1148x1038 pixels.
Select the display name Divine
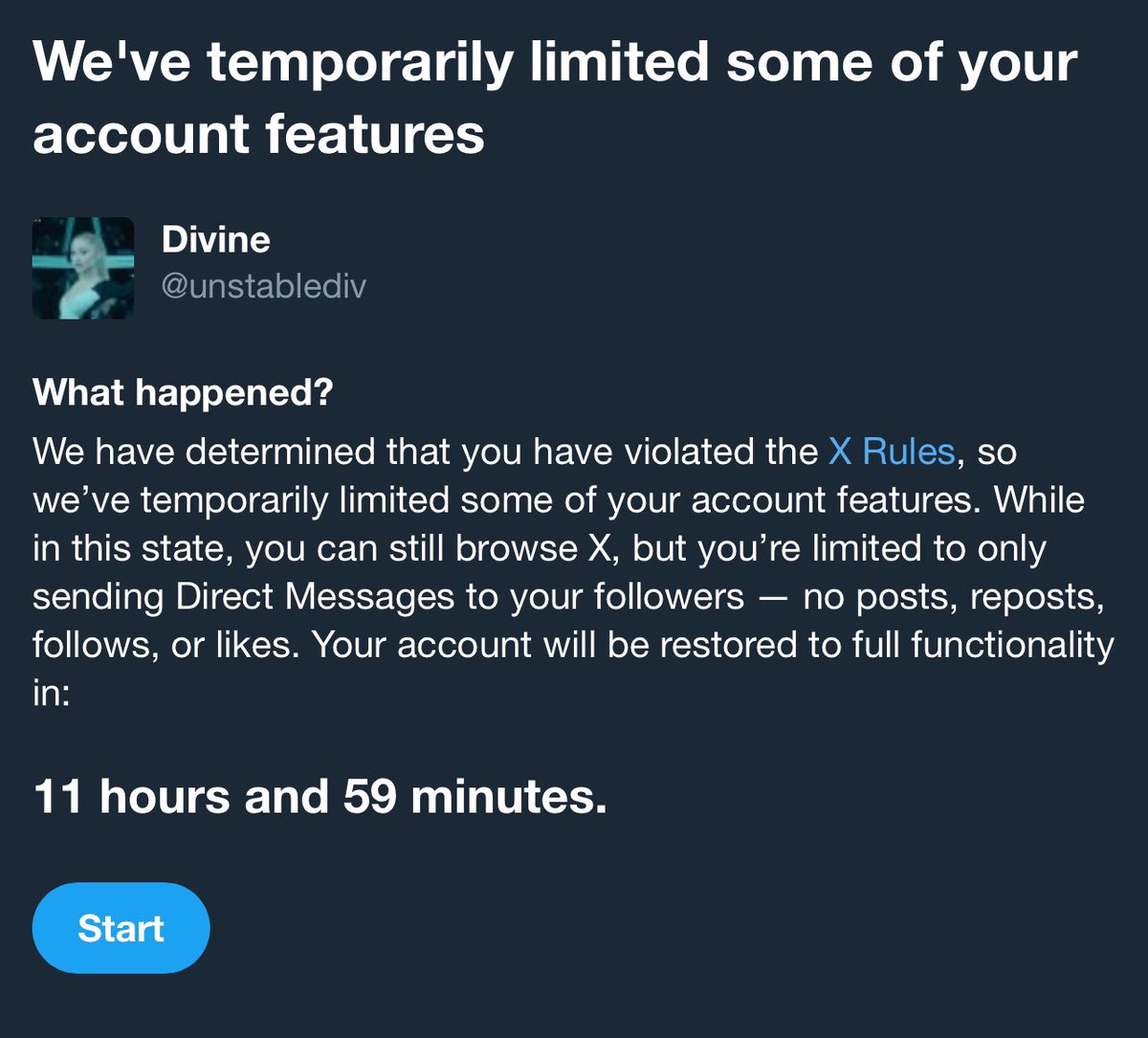click(x=216, y=239)
